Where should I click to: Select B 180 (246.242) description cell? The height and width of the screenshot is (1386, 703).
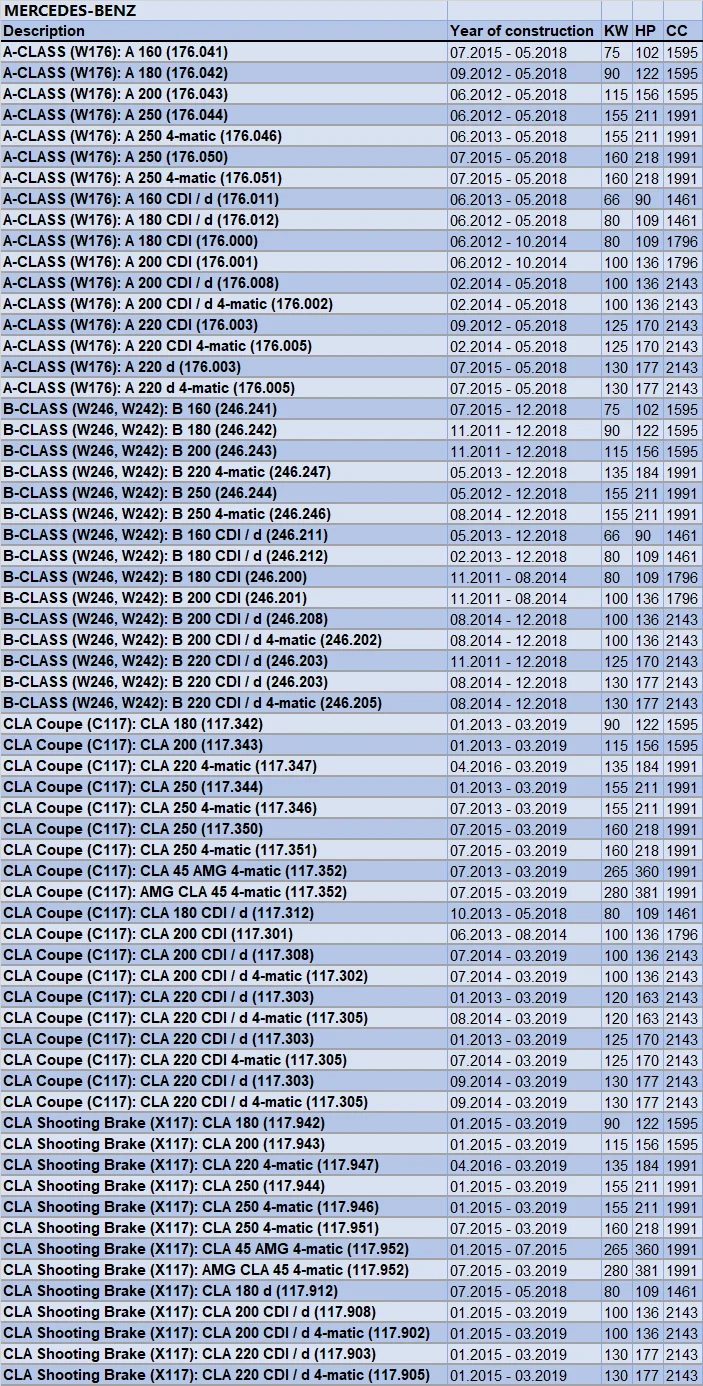223,430
